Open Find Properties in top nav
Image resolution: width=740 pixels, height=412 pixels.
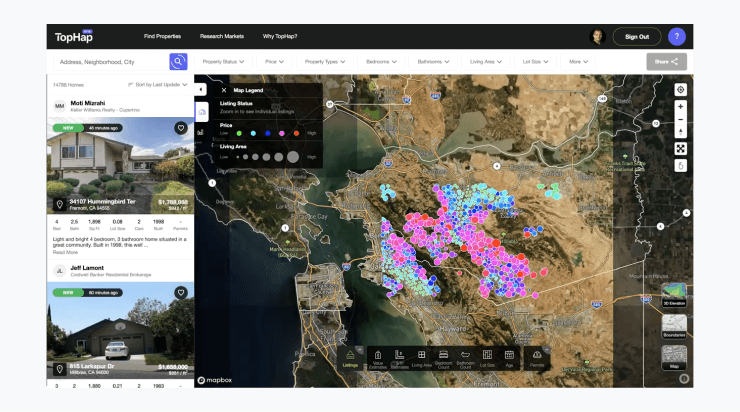pyautogui.click(x=162, y=36)
